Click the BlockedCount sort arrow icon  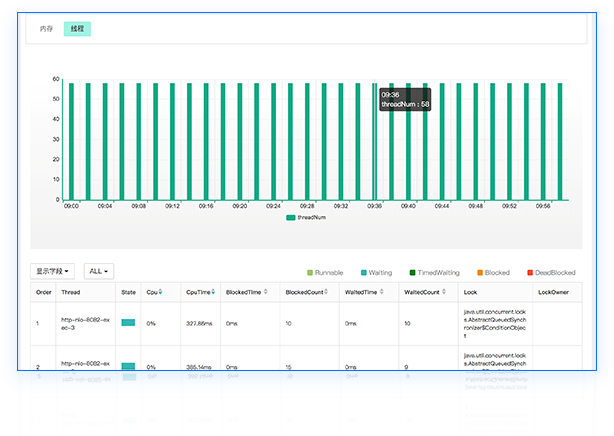(x=326, y=292)
